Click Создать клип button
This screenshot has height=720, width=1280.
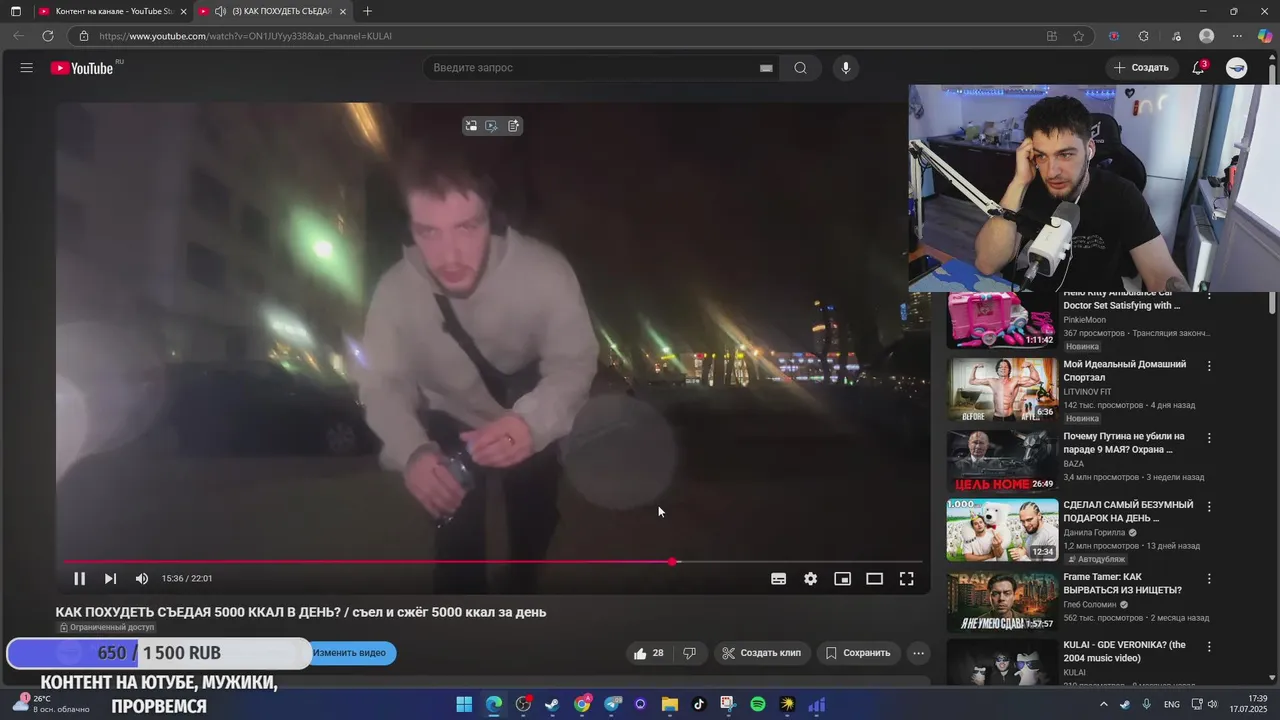[x=761, y=653]
